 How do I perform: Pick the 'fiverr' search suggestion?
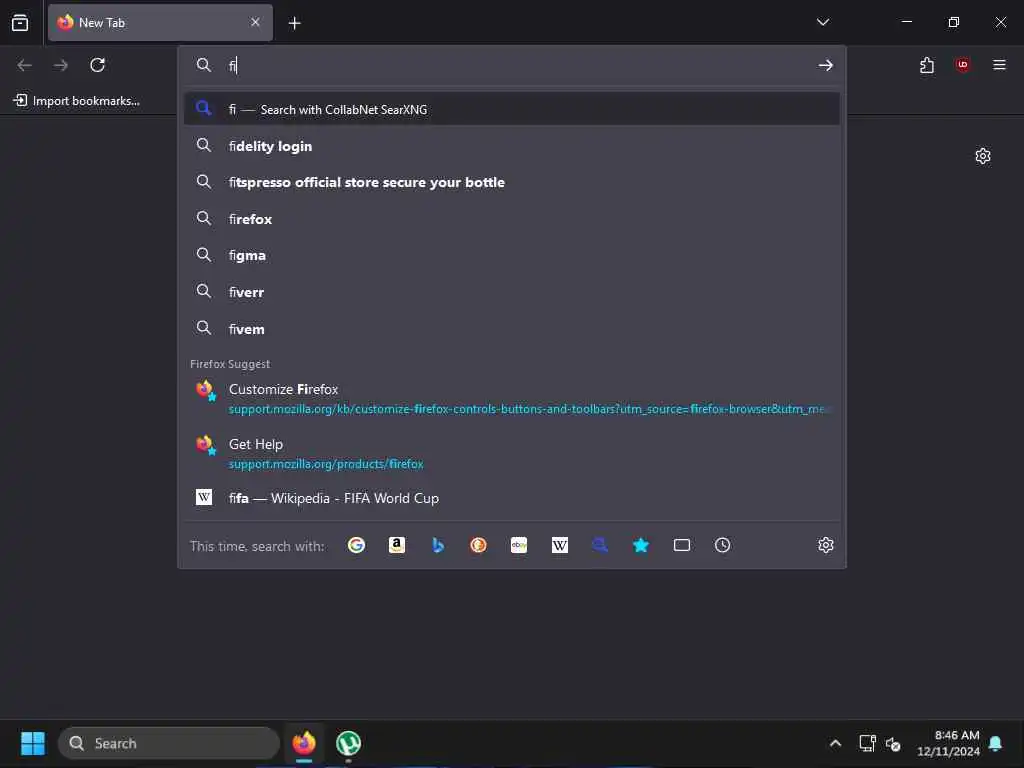click(512, 292)
